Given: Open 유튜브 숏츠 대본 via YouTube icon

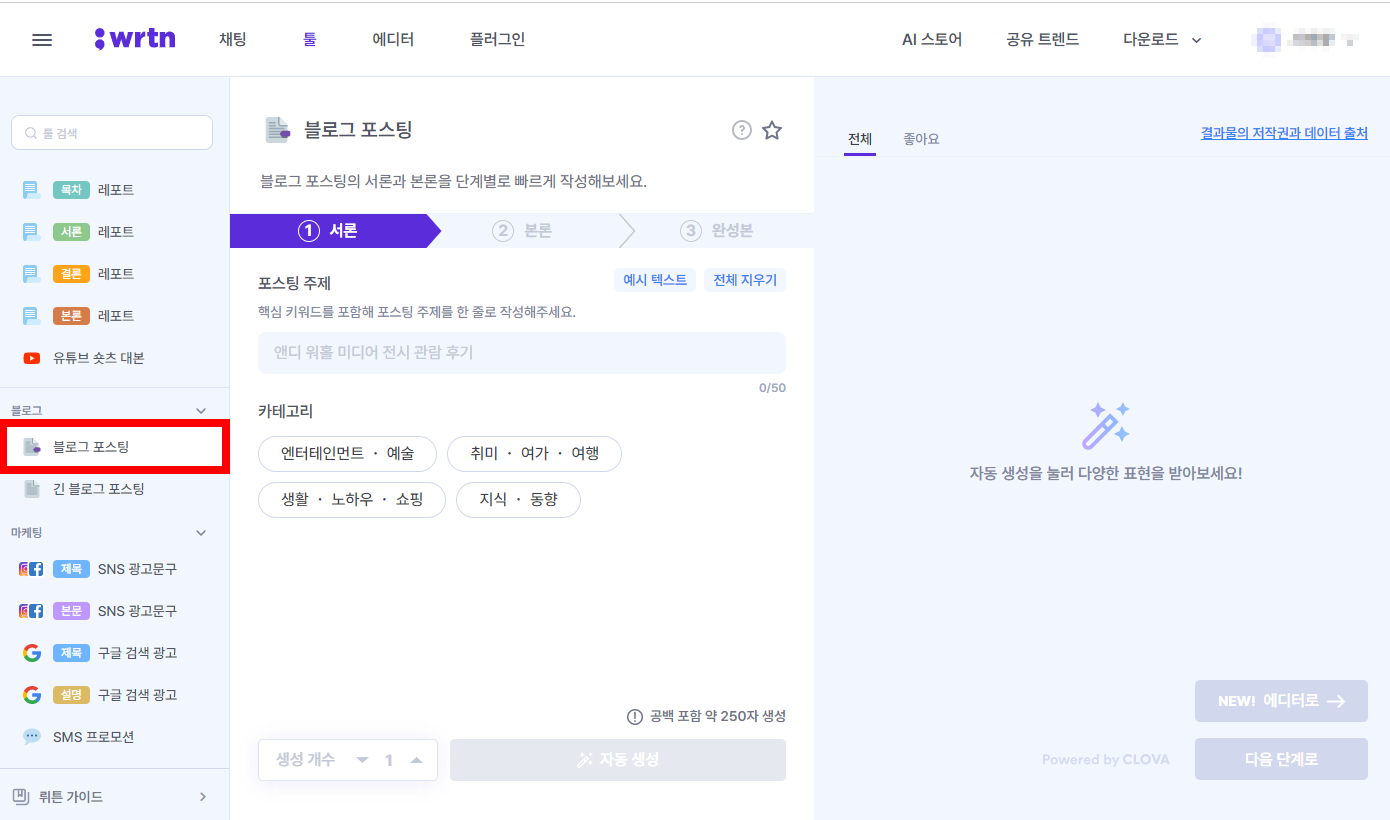Looking at the screenshot, I should coord(31,357).
